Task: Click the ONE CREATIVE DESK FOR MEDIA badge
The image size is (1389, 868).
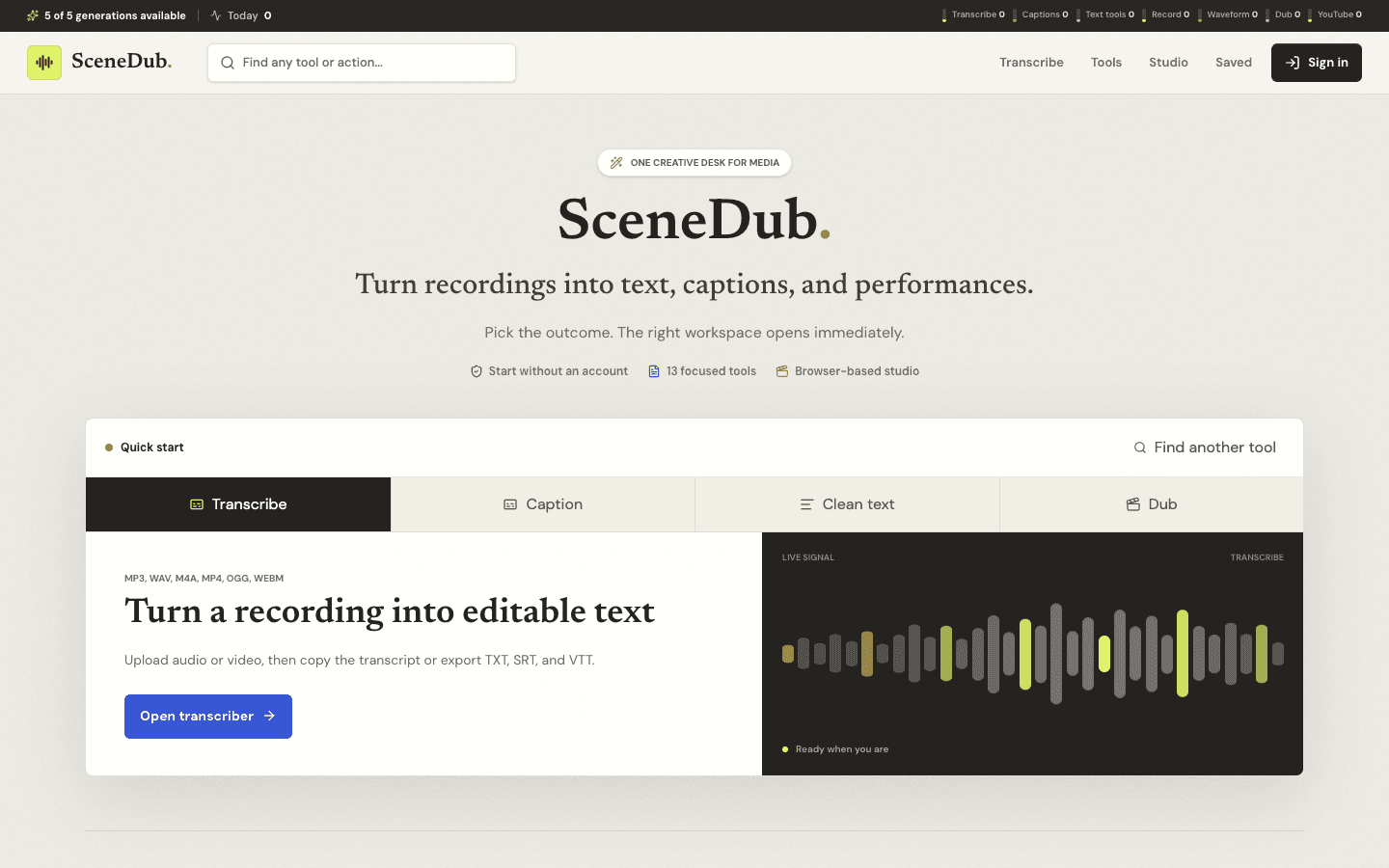Action: click(694, 163)
